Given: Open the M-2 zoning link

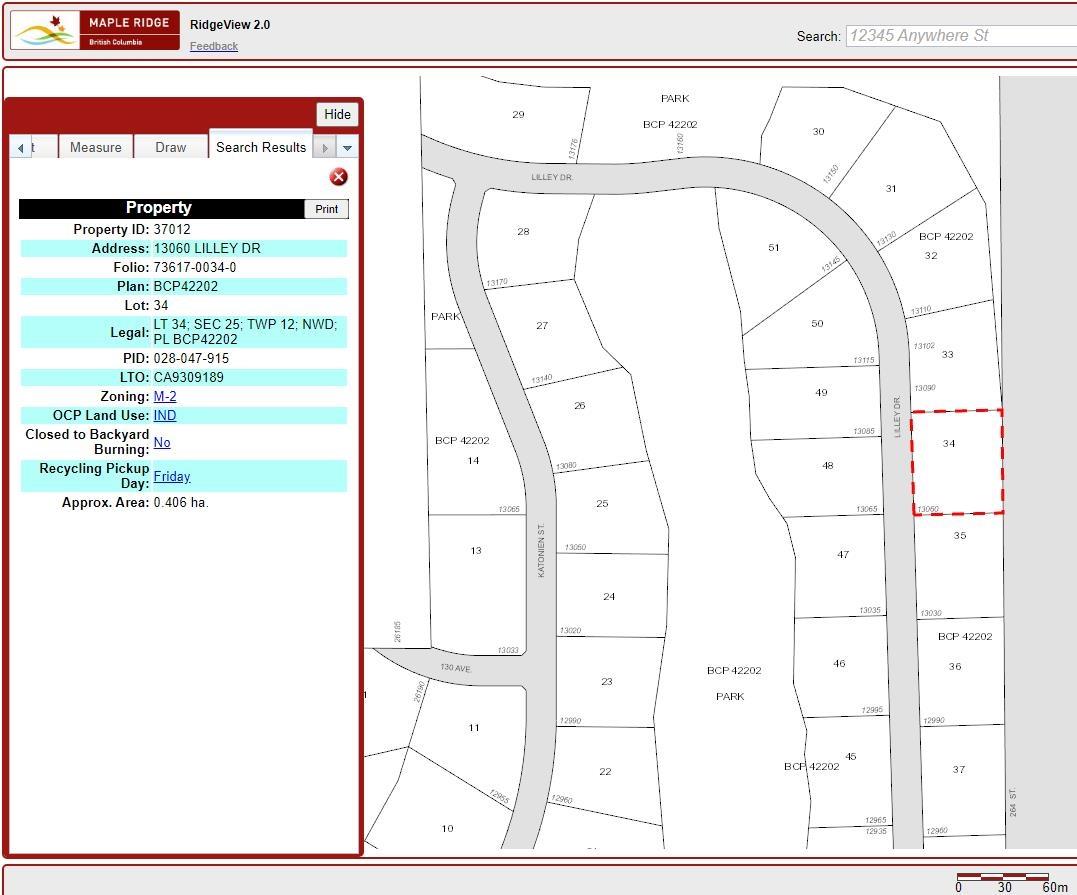Looking at the screenshot, I should [165, 396].
